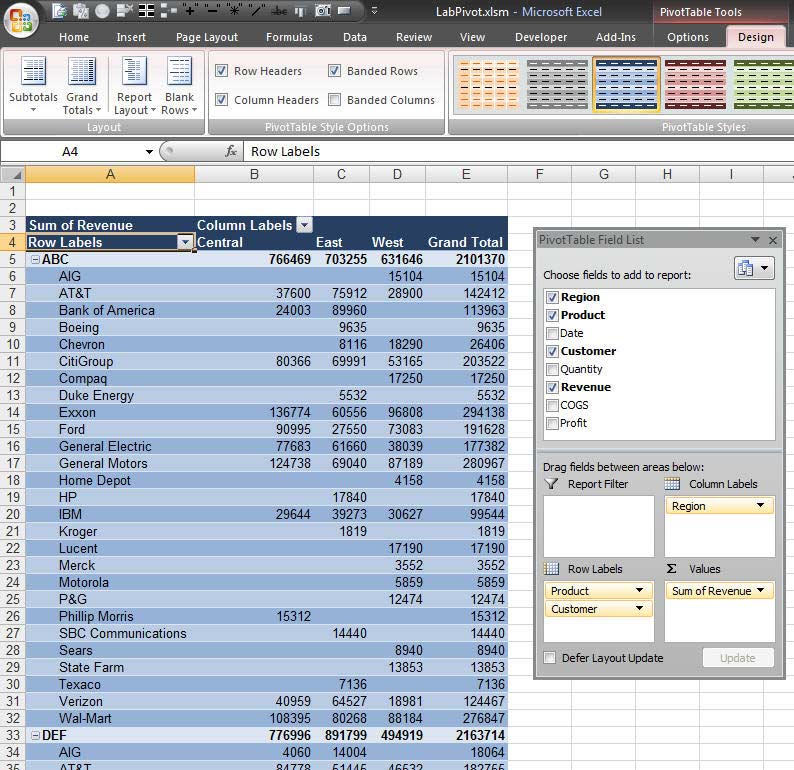
Task: Click the Grand Totals icon
Action: (81, 74)
